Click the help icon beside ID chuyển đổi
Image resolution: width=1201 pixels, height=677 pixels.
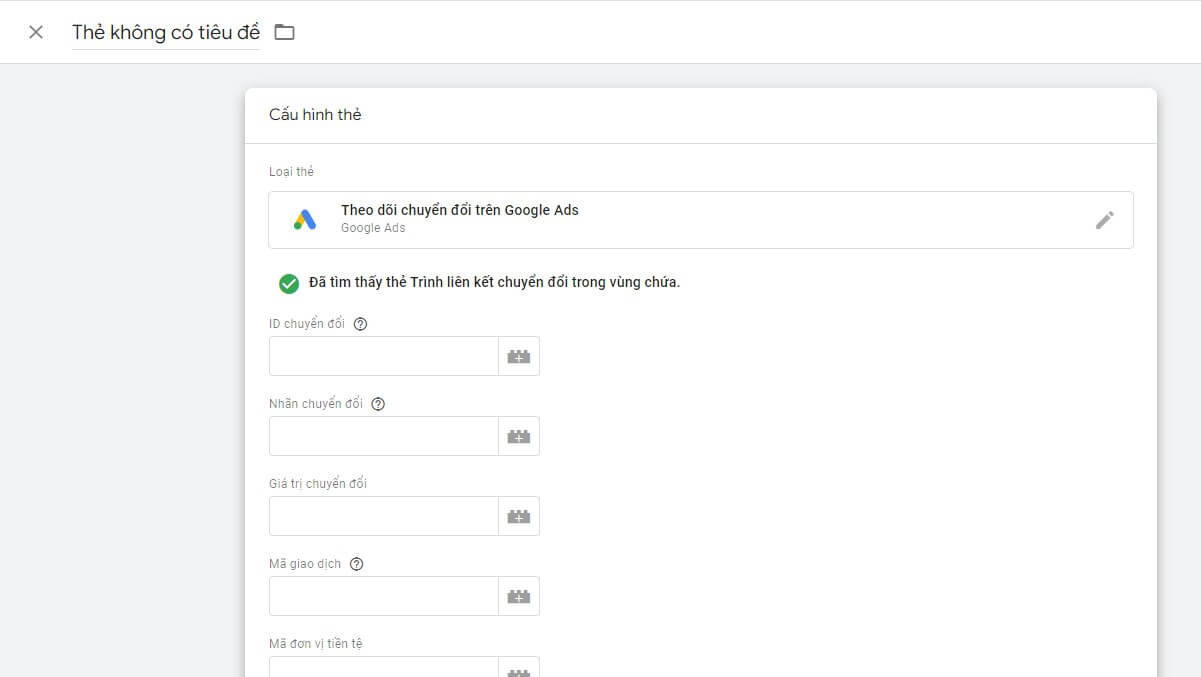[360, 323]
